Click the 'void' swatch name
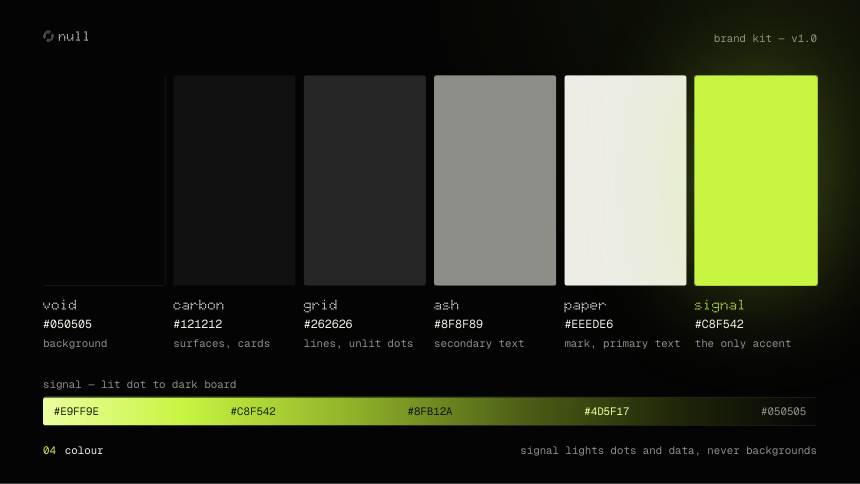 [60, 305]
